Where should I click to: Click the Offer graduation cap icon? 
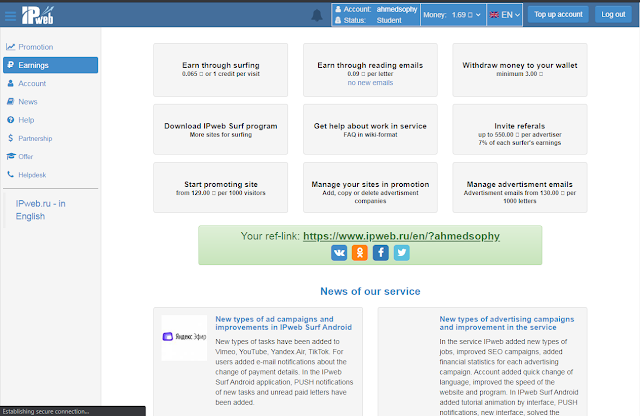click(x=11, y=156)
